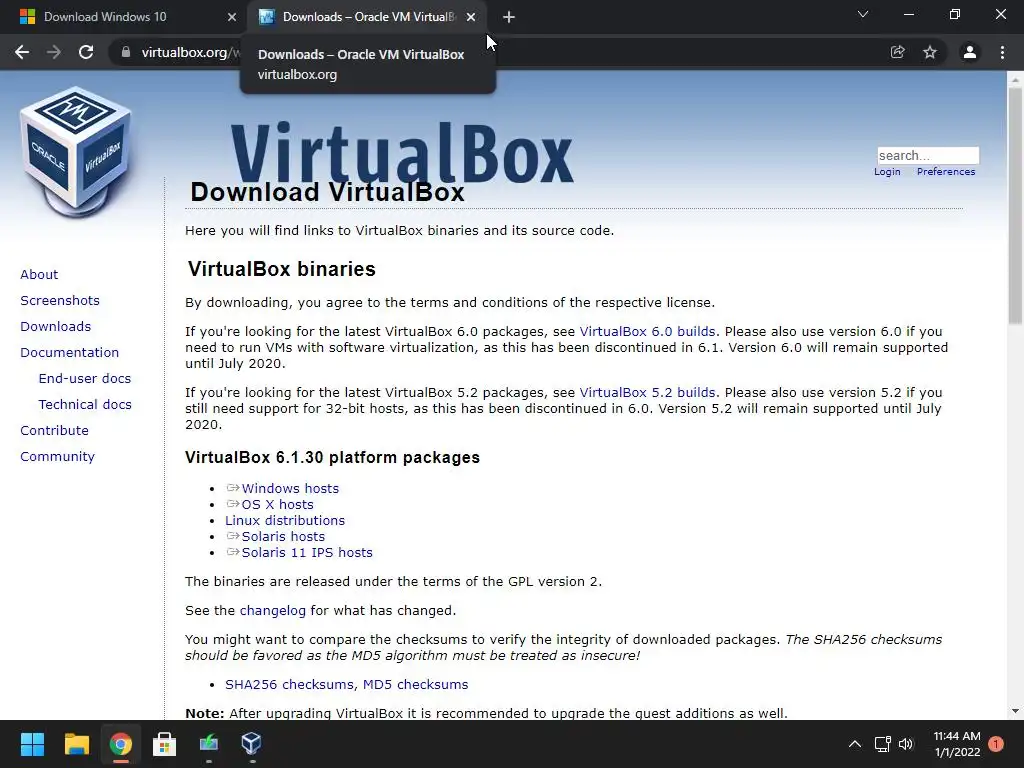The height and width of the screenshot is (768, 1024).
Task: Reload the current page
Action: pyautogui.click(x=86, y=52)
